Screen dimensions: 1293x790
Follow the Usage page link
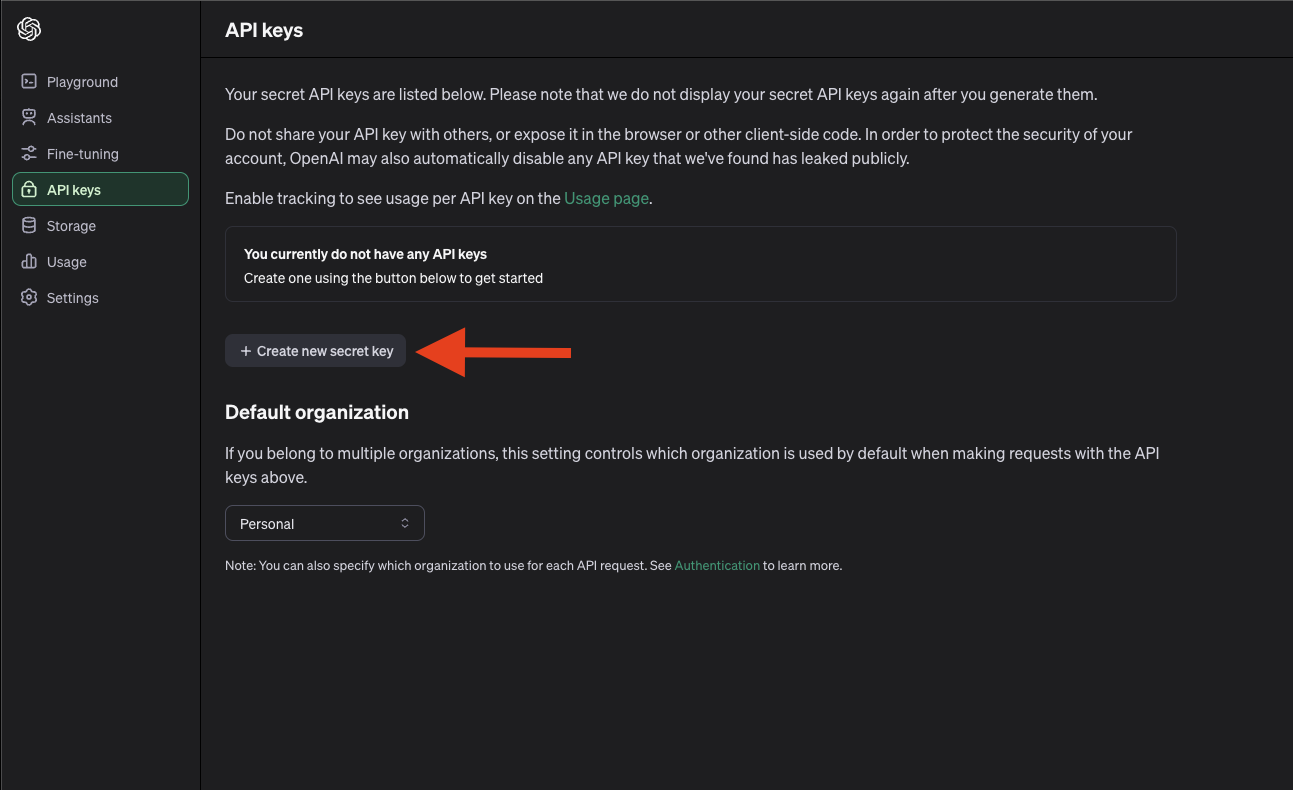tap(607, 198)
